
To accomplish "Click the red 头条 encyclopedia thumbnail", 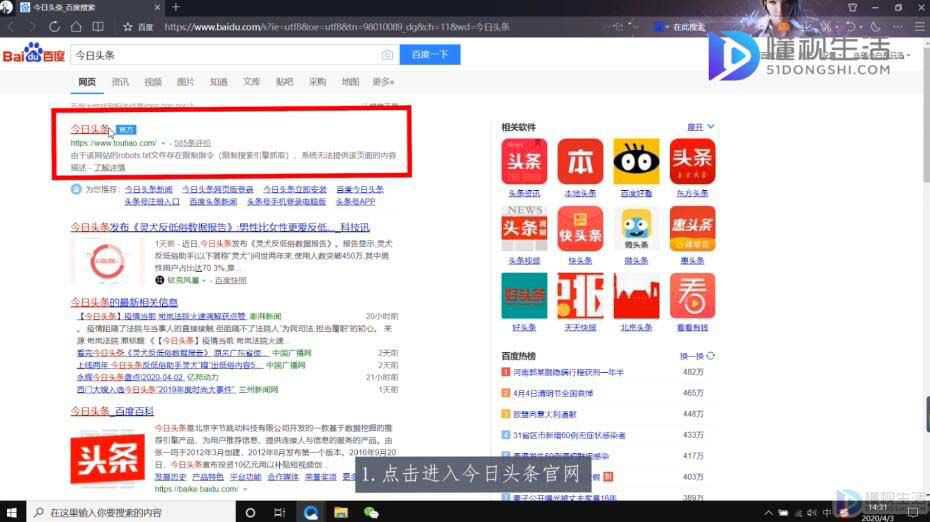I will pyautogui.click(x=107, y=459).
